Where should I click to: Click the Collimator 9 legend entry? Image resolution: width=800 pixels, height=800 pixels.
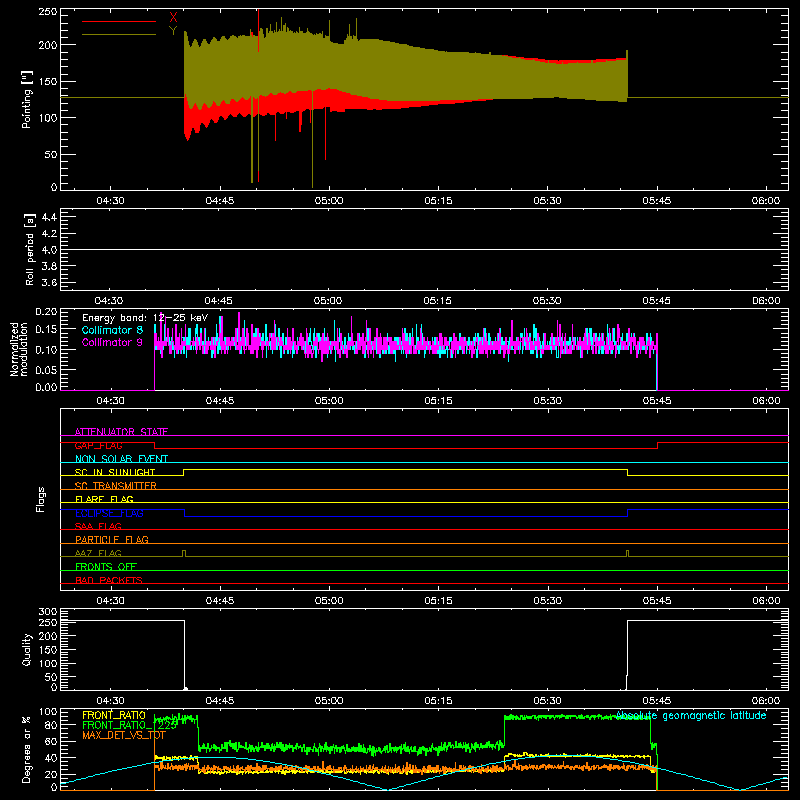(x=112, y=342)
